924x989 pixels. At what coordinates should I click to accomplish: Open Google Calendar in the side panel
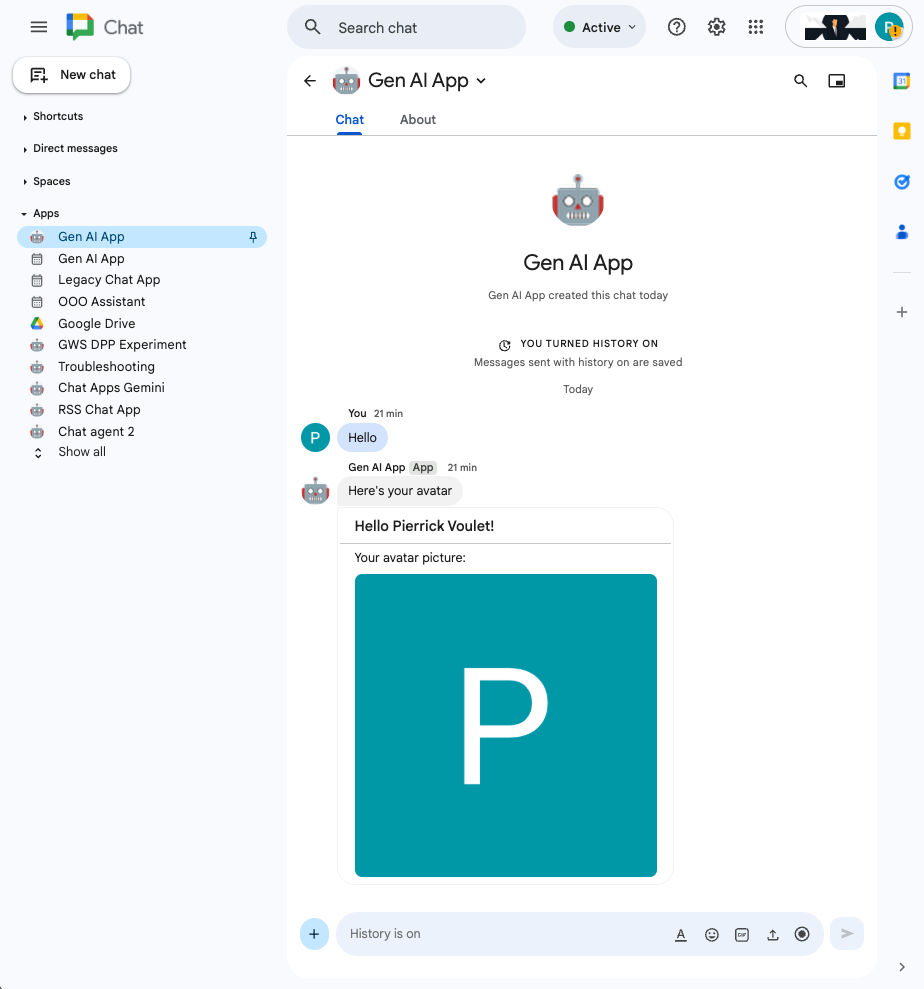point(901,82)
